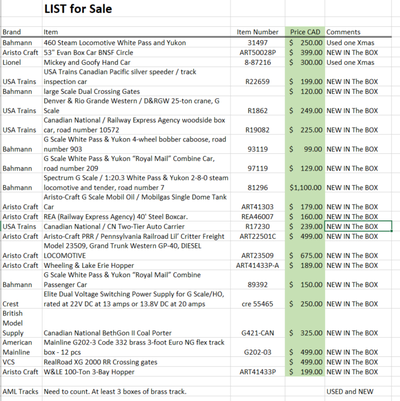
Task: Click the Lionel brand cell
Action: tap(22, 62)
